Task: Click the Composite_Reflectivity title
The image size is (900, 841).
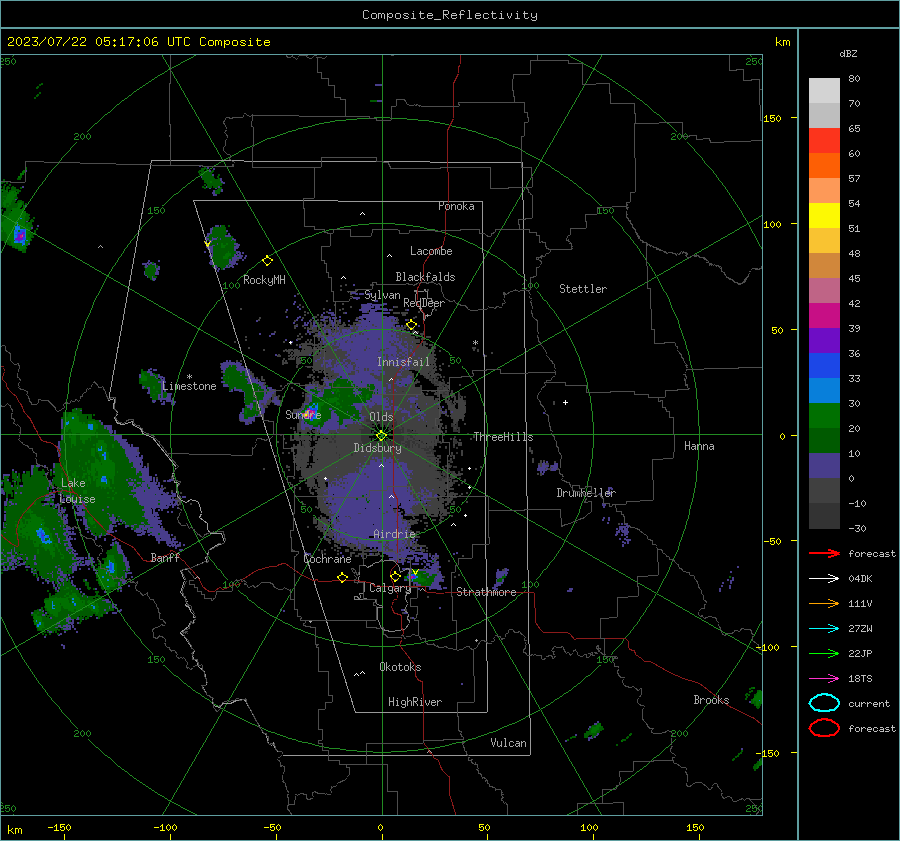Action: pos(450,15)
